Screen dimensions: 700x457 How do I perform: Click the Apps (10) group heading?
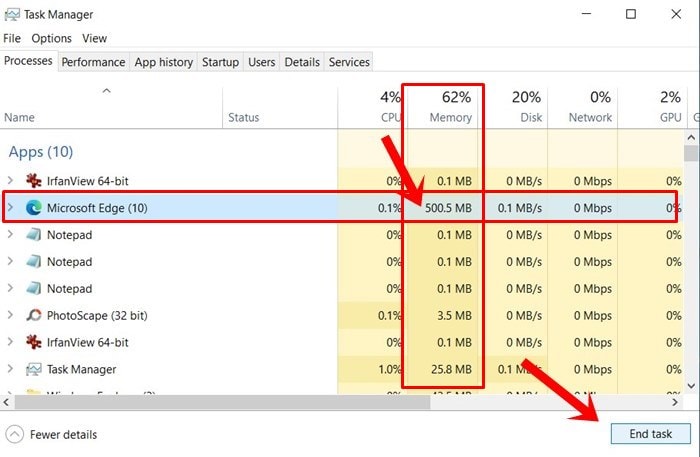coord(41,152)
